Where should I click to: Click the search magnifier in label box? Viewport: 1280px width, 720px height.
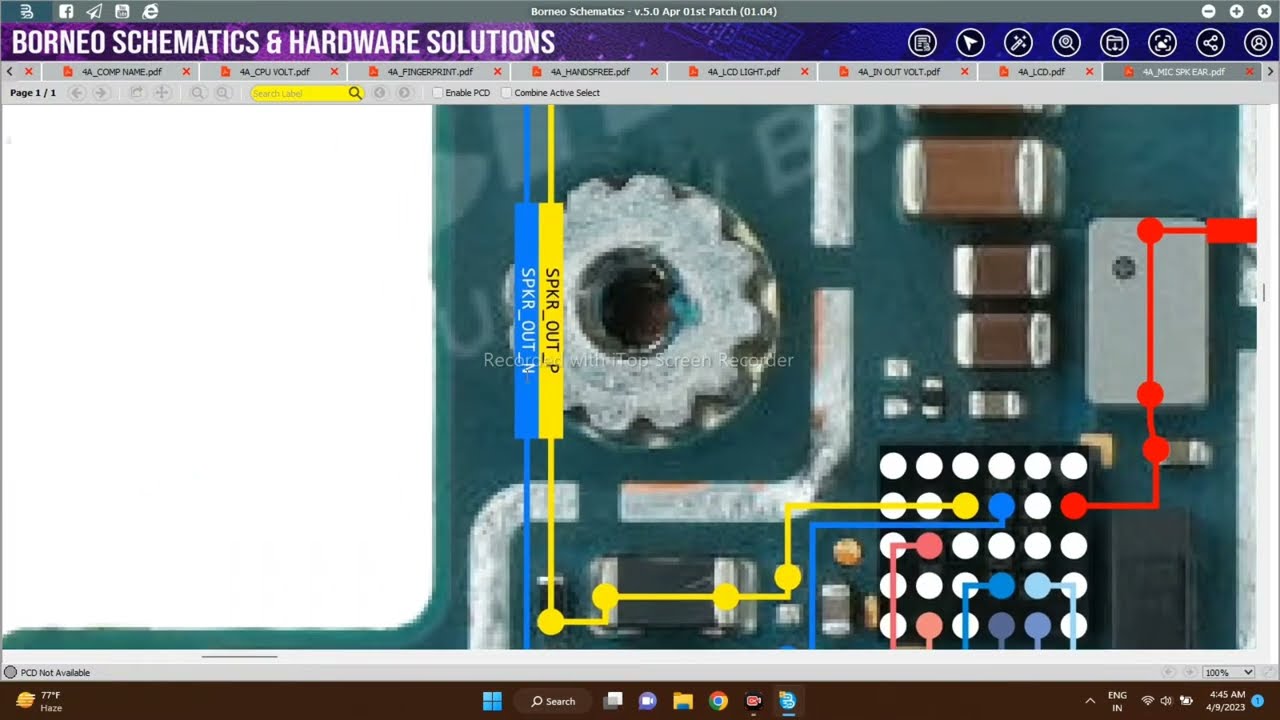[x=355, y=93]
